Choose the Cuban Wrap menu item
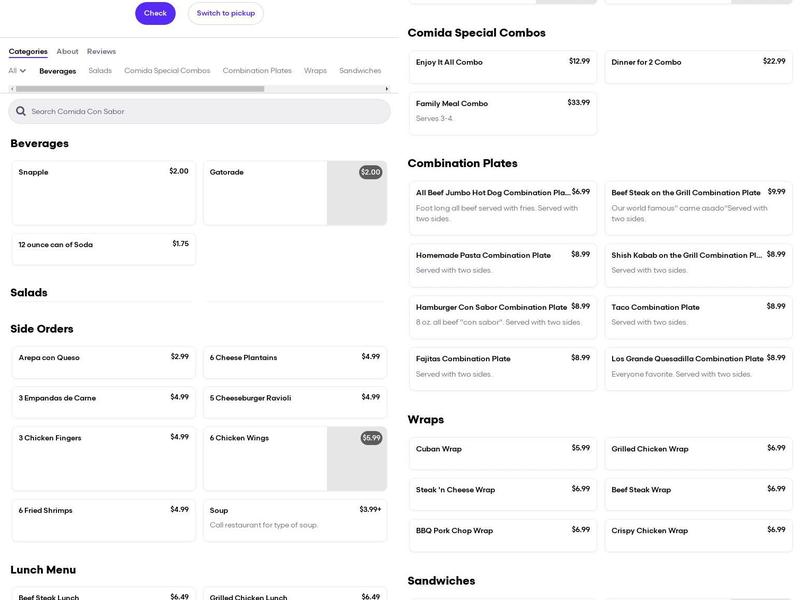This screenshot has width=800, height=600. 502,454
